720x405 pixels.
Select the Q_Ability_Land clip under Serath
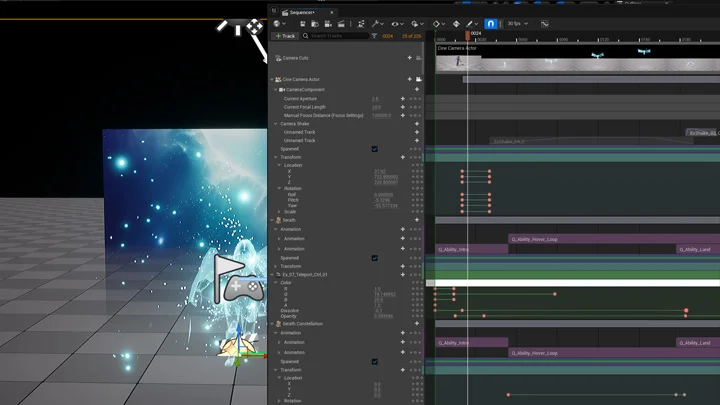698,249
